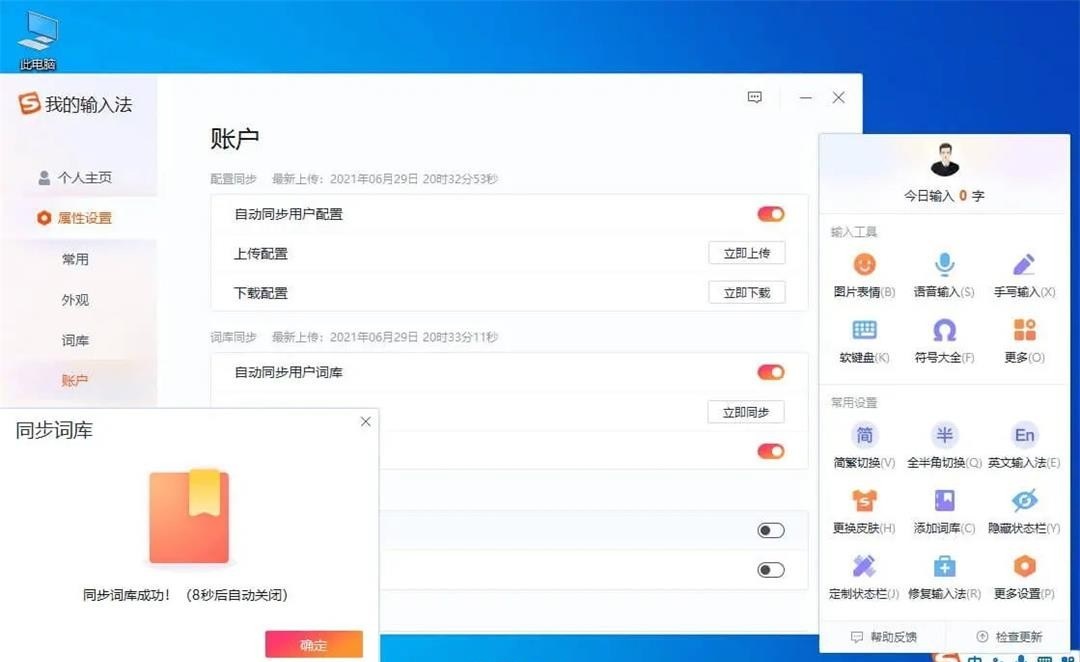Screen dimensions: 1080x662
Task: Click 今日输入 0 字 counter text
Action: click(x=944, y=196)
